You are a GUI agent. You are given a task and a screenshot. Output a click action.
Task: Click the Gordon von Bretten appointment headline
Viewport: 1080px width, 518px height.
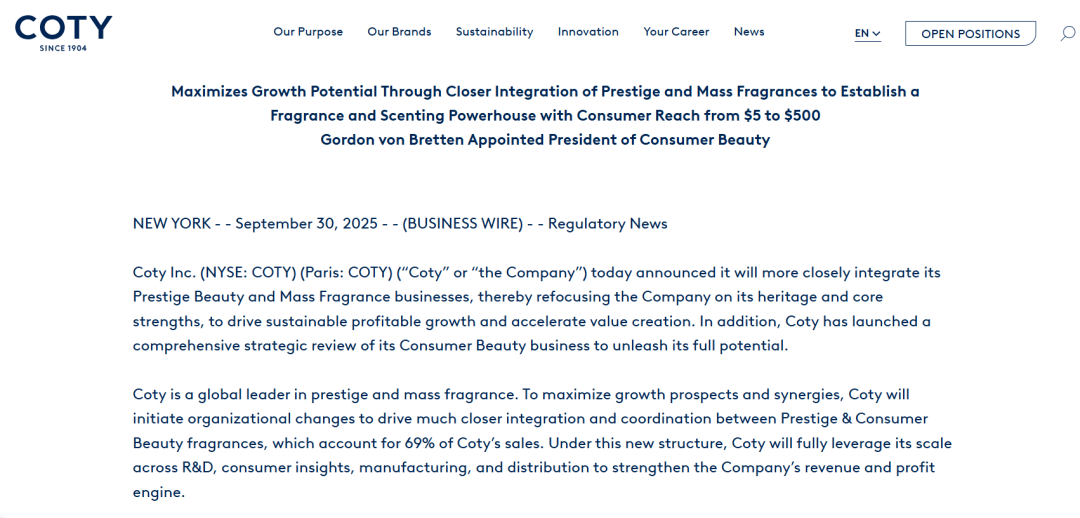click(x=545, y=140)
